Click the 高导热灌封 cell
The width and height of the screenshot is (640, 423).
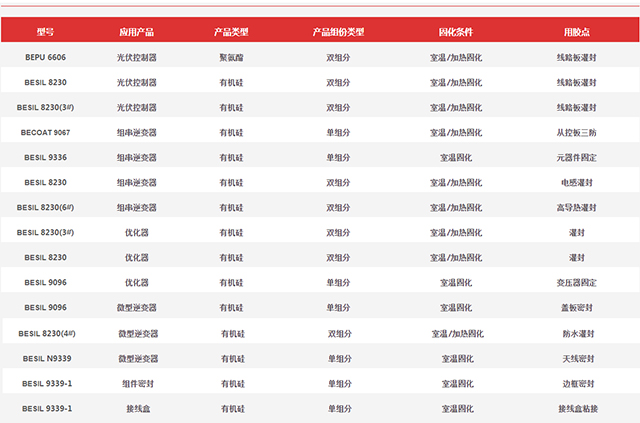(576, 207)
